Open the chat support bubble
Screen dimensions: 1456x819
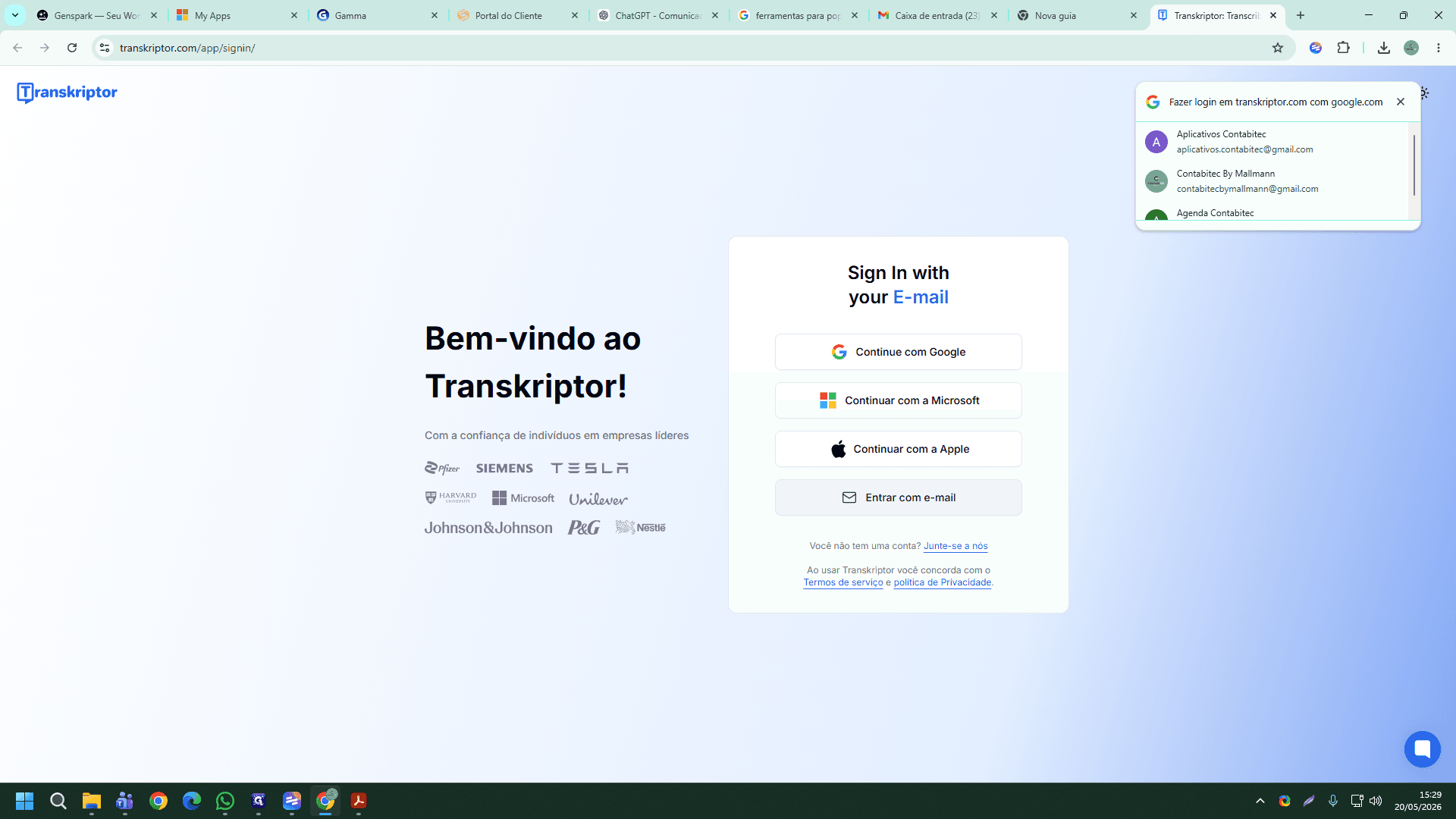tap(1423, 749)
